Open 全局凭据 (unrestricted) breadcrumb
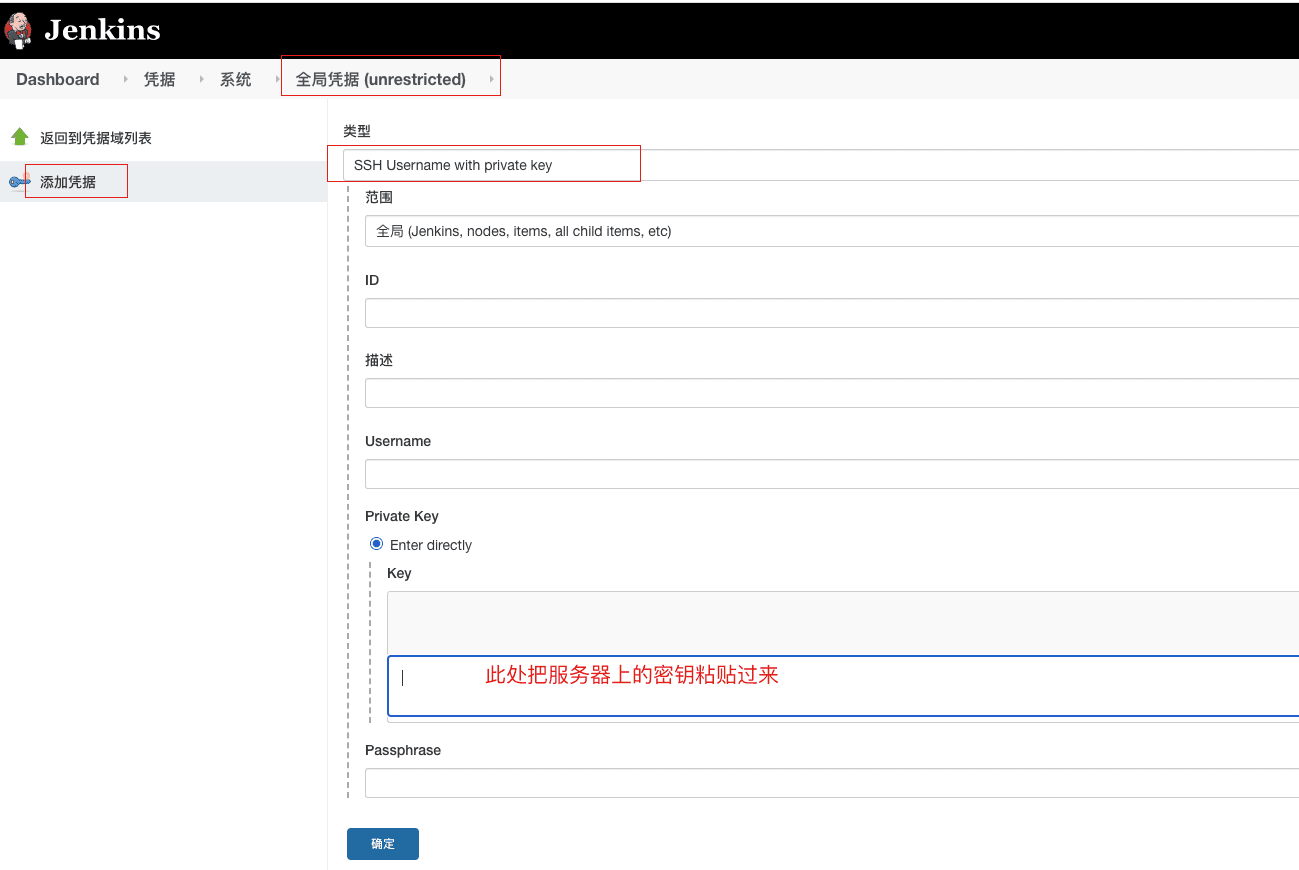1299x870 pixels. click(381, 79)
